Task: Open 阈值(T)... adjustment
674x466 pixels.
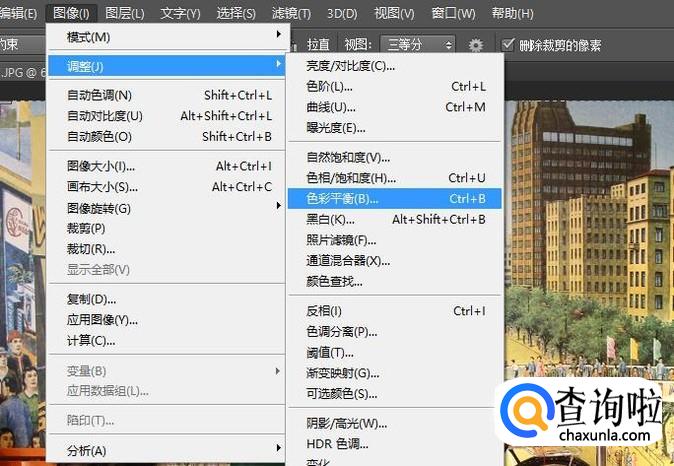Action: (x=395, y=353)
